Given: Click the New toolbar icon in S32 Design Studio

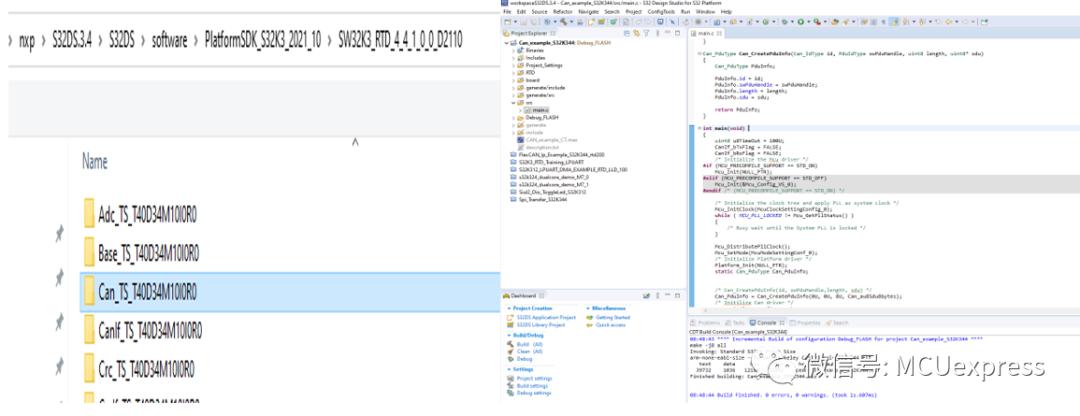Looking at the screenshot, I should [506, 21].
